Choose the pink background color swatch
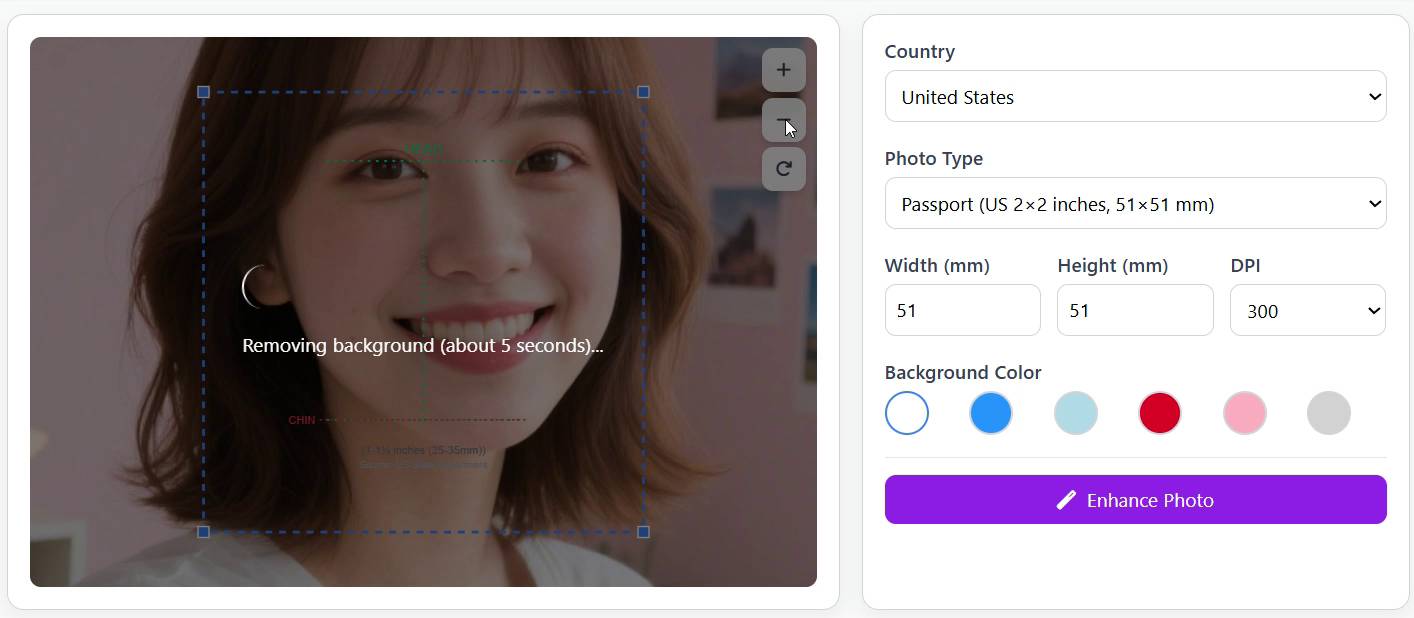 point(1245,413)
